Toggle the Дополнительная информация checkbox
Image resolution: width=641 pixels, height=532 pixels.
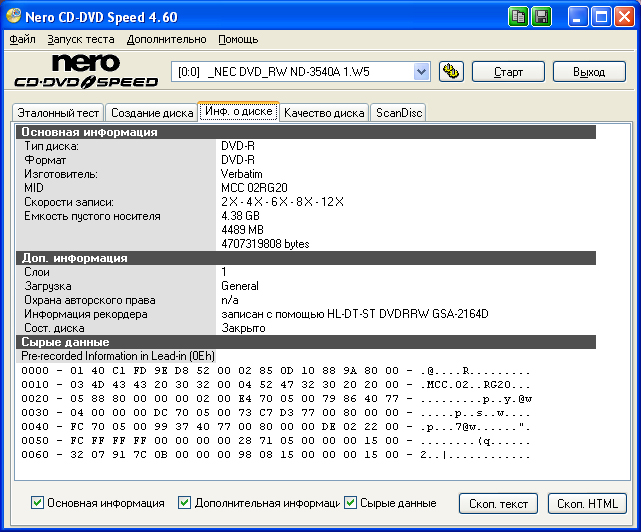[x=184, y=503]
